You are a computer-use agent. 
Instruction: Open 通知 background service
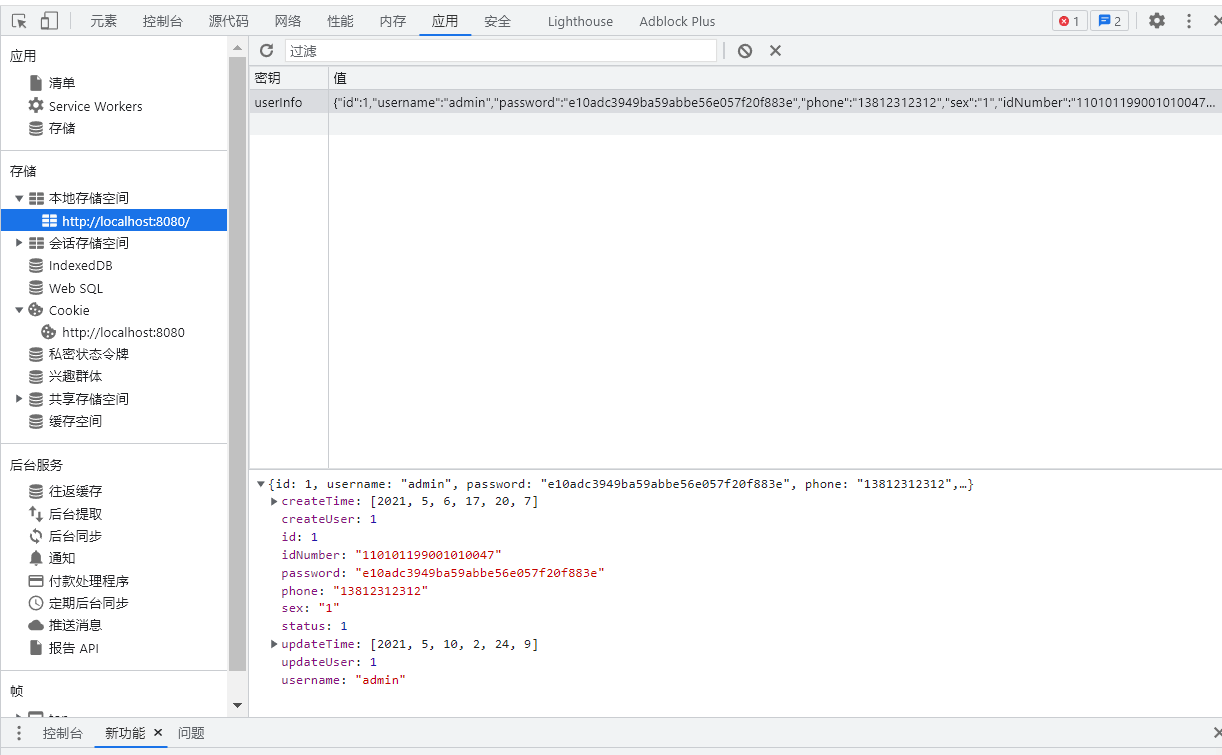[62, 558]
